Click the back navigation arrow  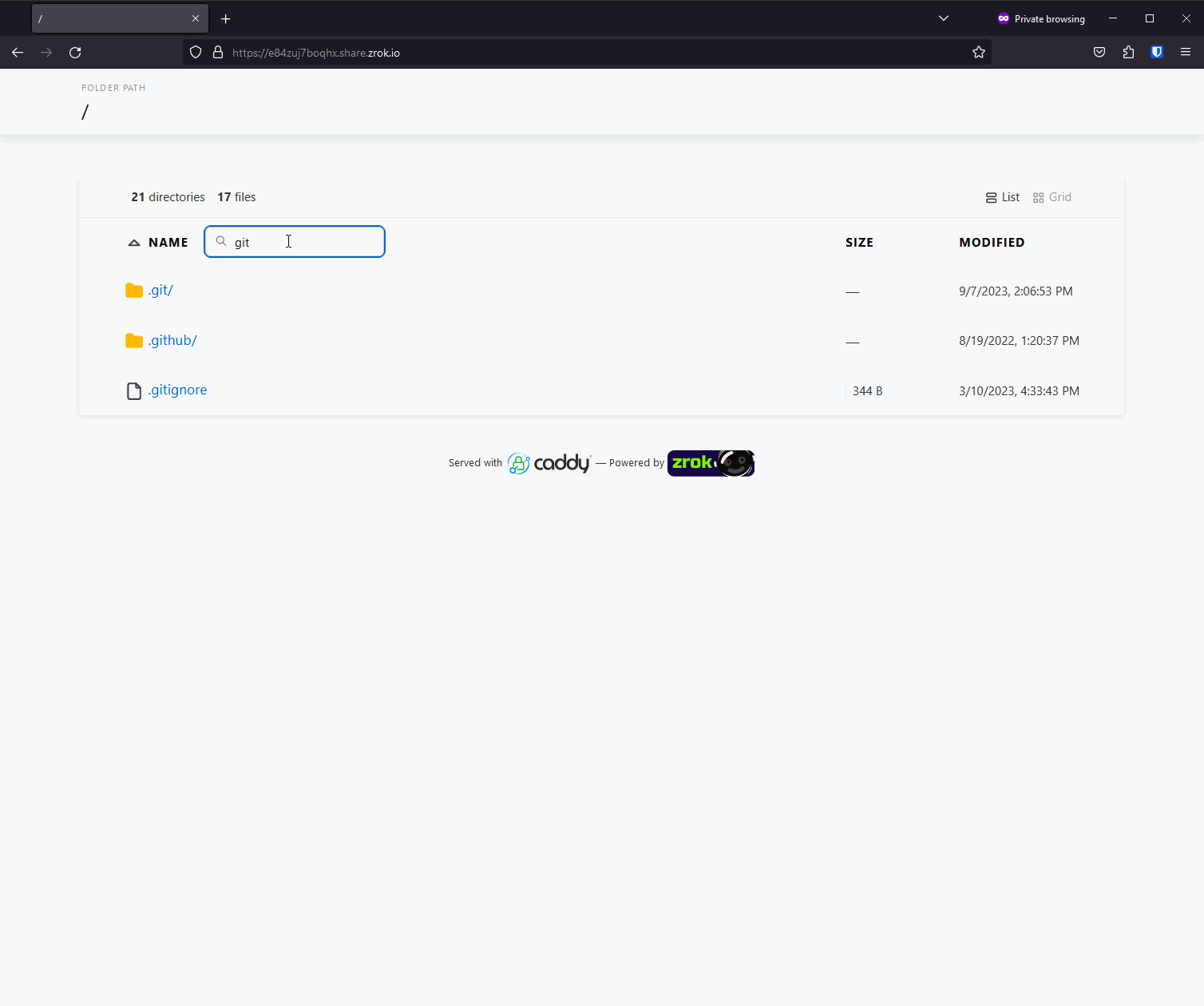[18, 53]
